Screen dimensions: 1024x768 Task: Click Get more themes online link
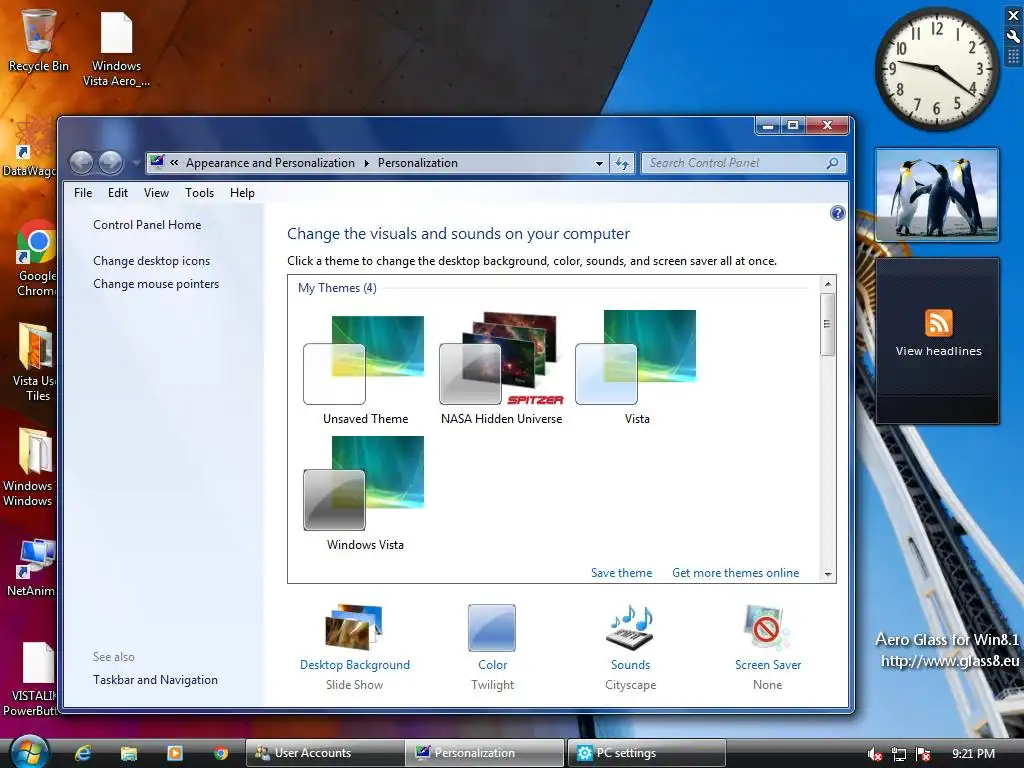click(x=735, y=573)
